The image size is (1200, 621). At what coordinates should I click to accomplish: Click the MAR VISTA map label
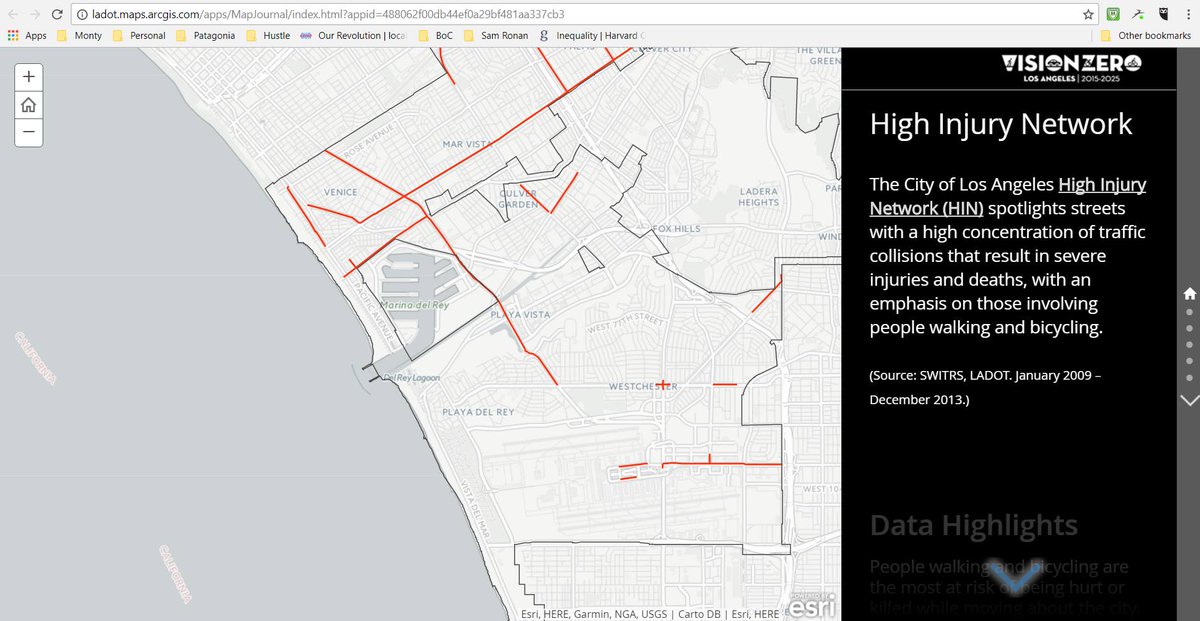468,144
